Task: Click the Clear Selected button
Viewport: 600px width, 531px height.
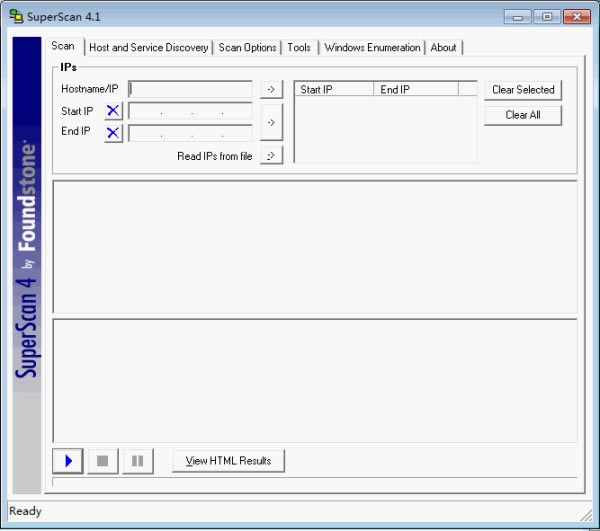Action: (x=523, y=90)
